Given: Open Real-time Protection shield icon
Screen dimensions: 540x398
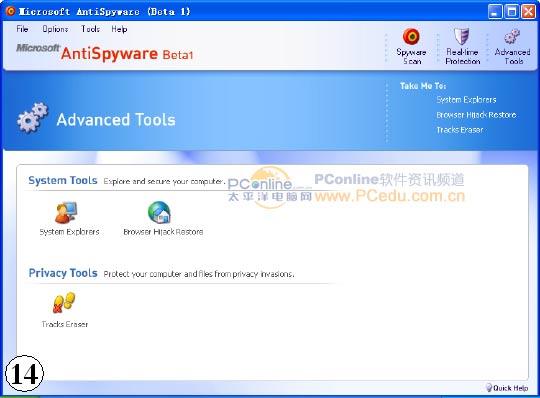Looking at the screenshot, I should 461,36.
